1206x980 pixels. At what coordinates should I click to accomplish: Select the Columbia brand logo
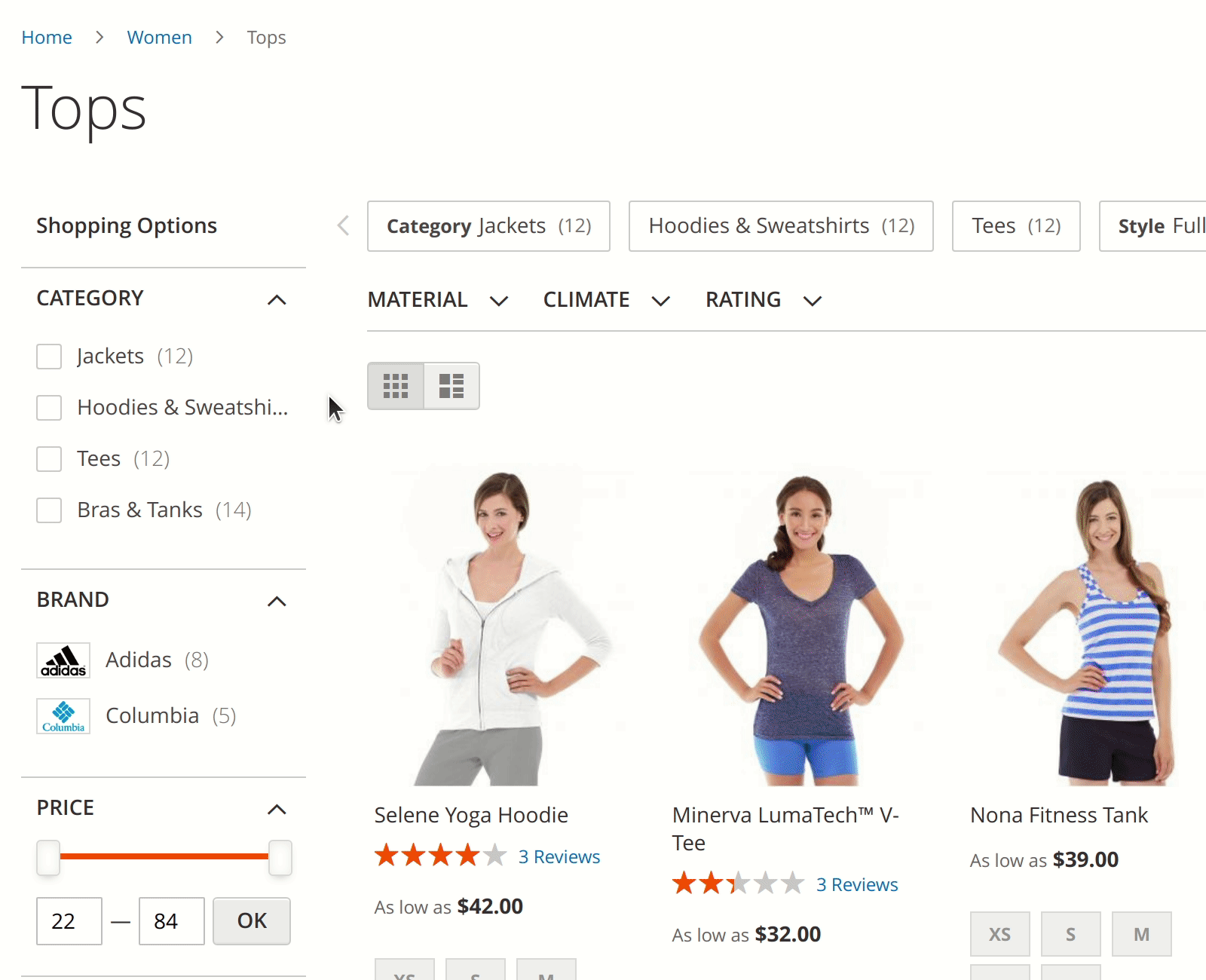pyautogui.click(x=63, y=715)
